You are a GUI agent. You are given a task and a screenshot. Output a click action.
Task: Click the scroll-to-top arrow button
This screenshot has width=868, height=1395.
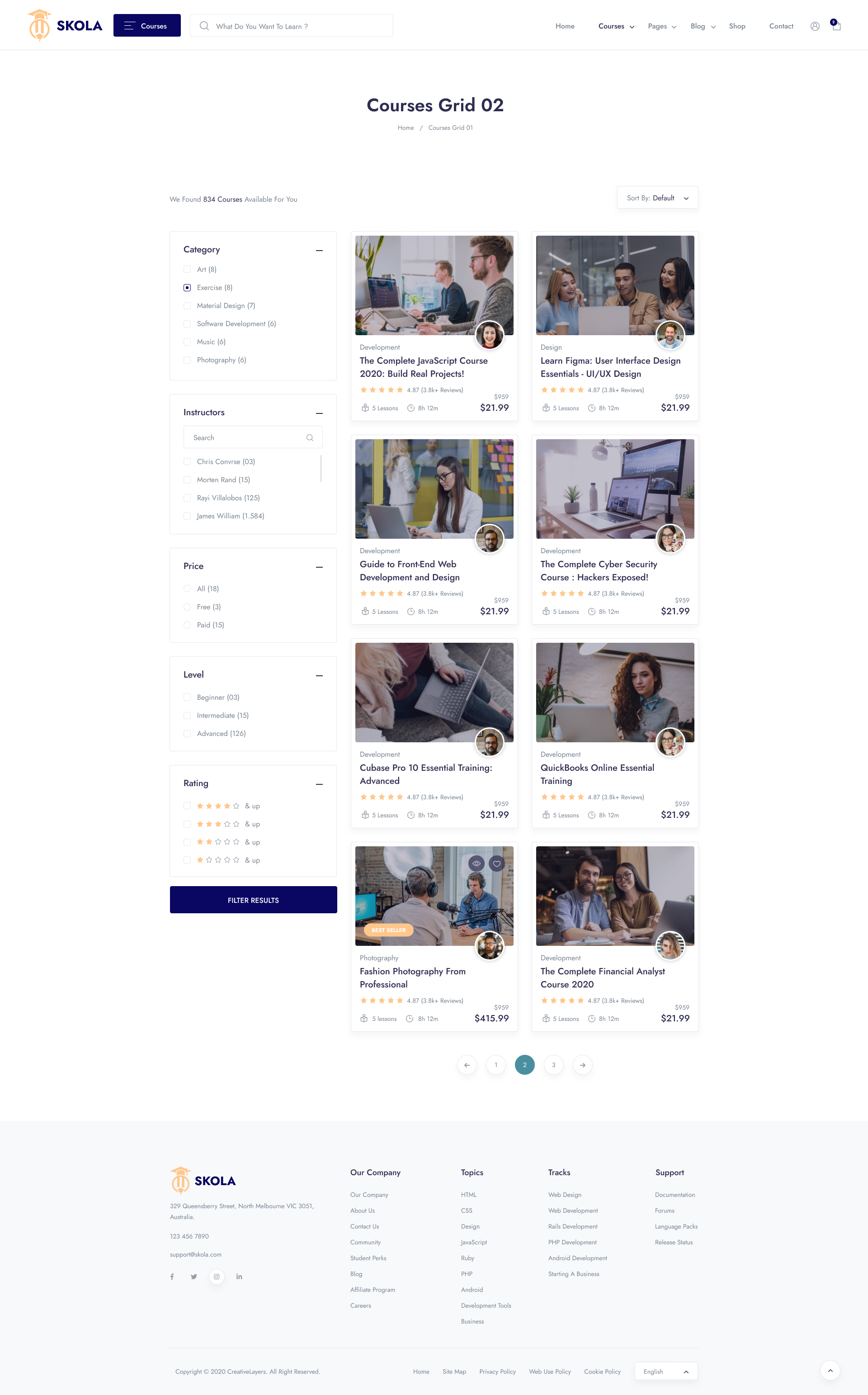[x=830, y=1370]
